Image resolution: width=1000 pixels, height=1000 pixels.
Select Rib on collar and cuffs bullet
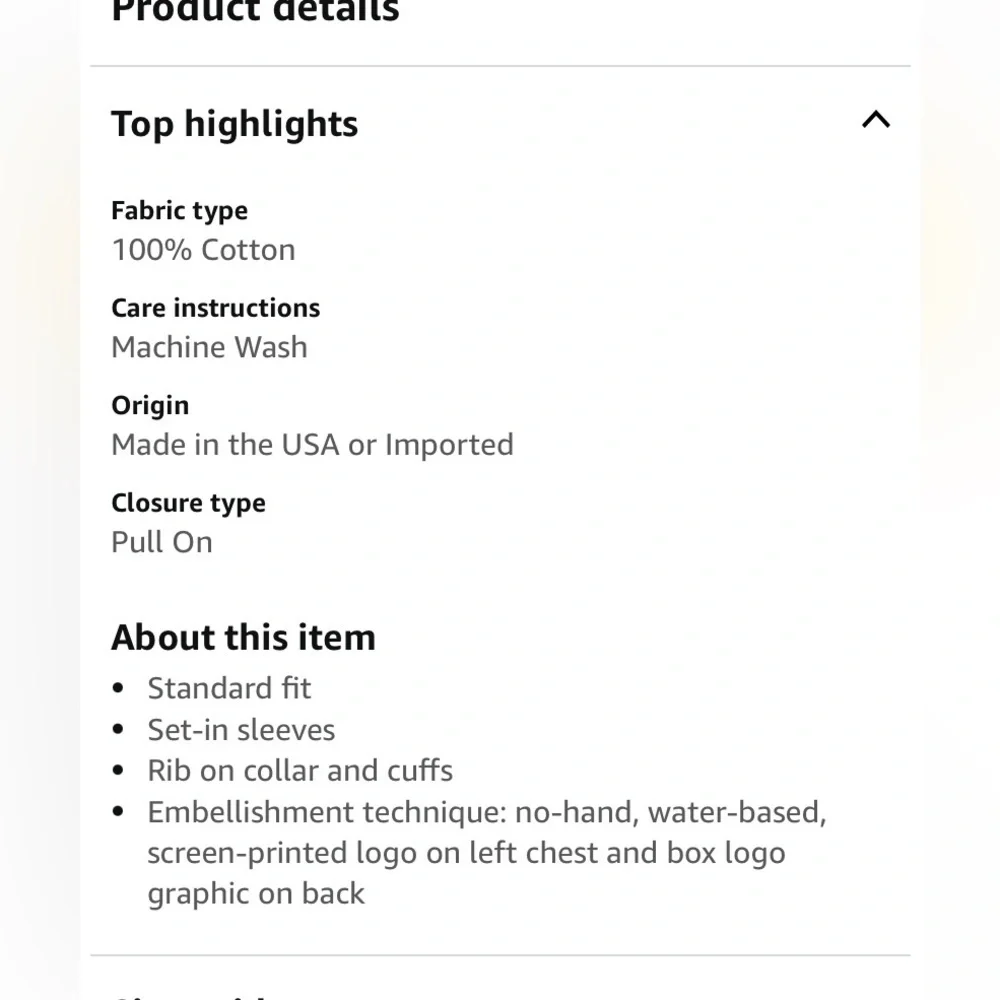(x=300, y=771)
